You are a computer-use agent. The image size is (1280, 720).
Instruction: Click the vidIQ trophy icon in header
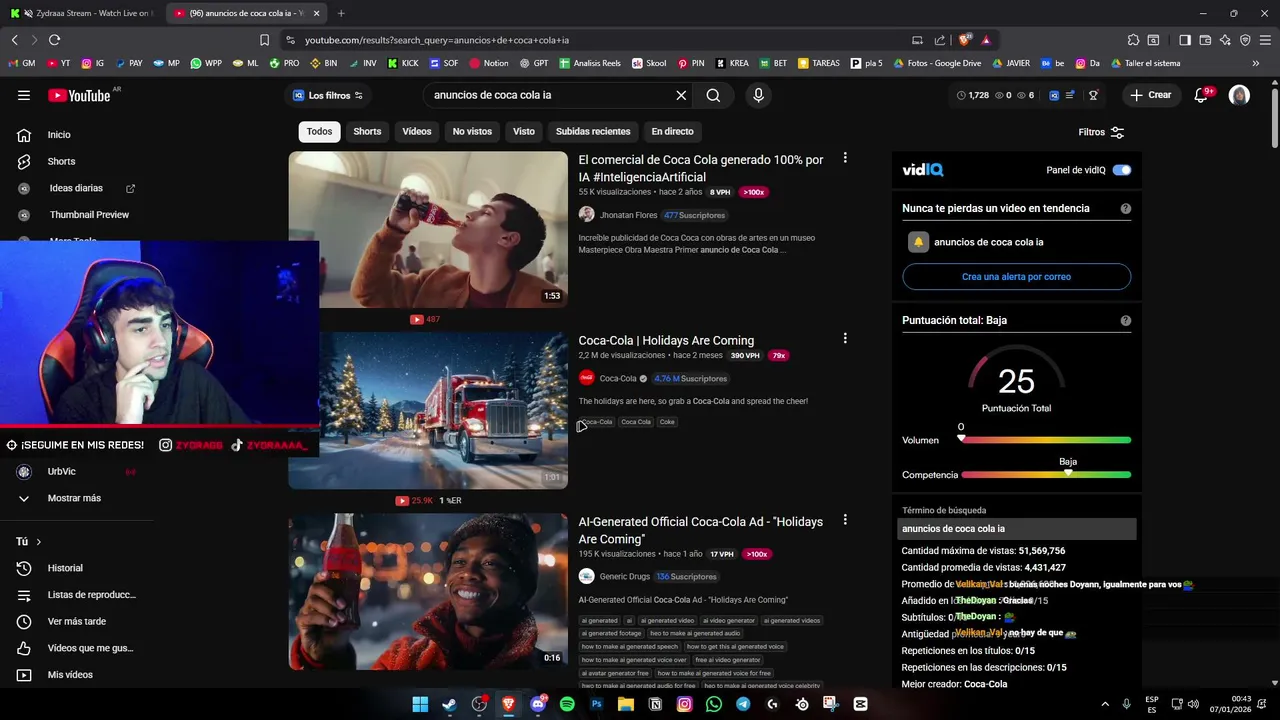1094,95
